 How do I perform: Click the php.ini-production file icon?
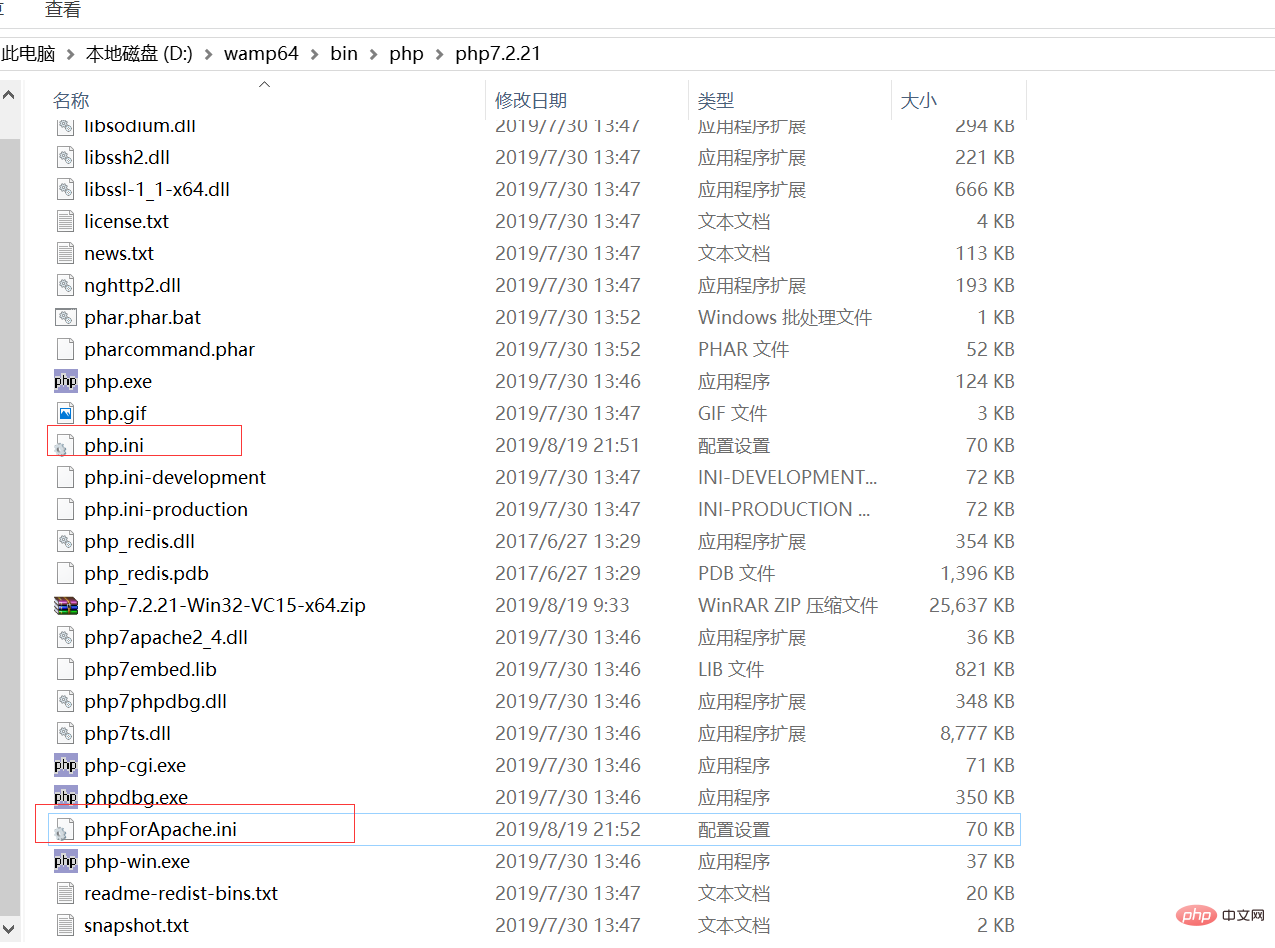pos(66,509)
